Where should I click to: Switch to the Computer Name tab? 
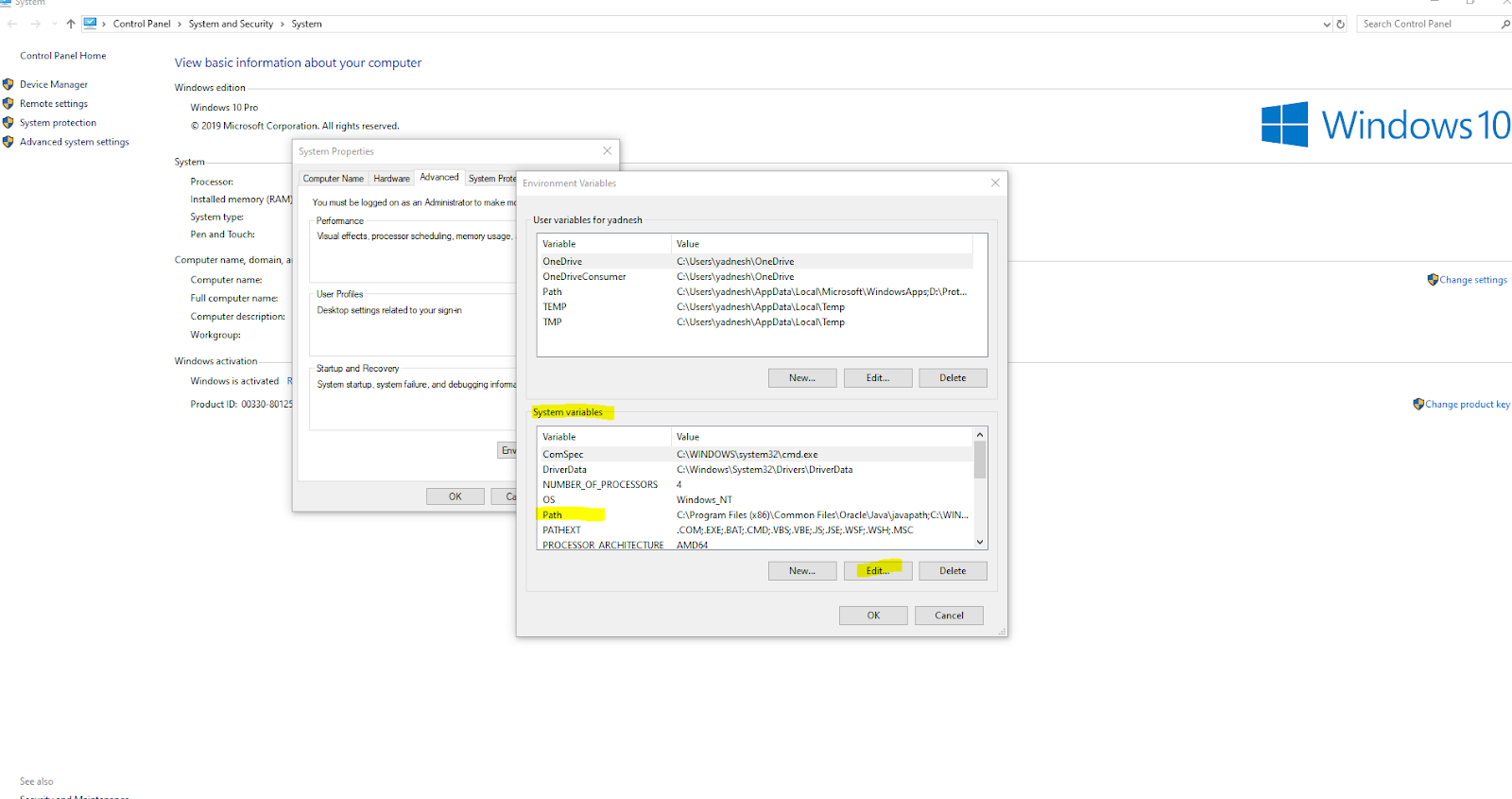333,178
